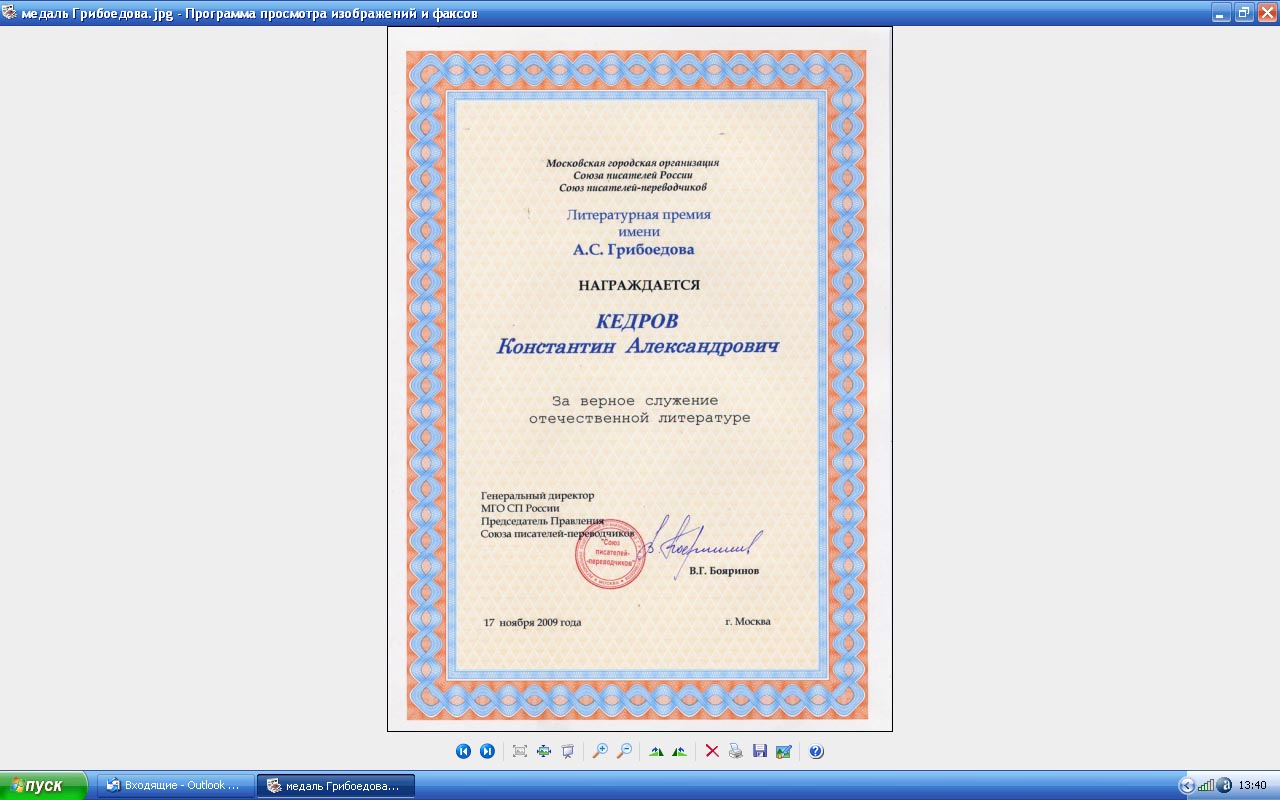Image resolution: width=1280 pixels, height=800 pixels.
Task: Go to the previous image
Action: (463, 751)
